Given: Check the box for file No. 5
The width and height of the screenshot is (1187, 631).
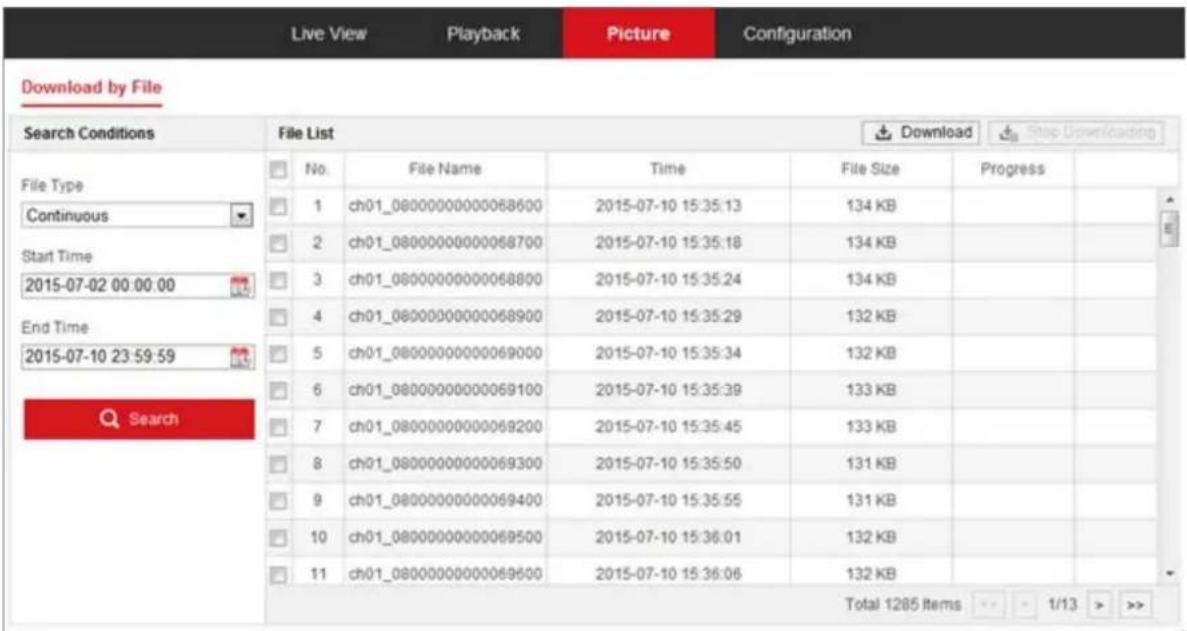Looking at the screenshot, I should pyautogui.click(x=279, y=353).
